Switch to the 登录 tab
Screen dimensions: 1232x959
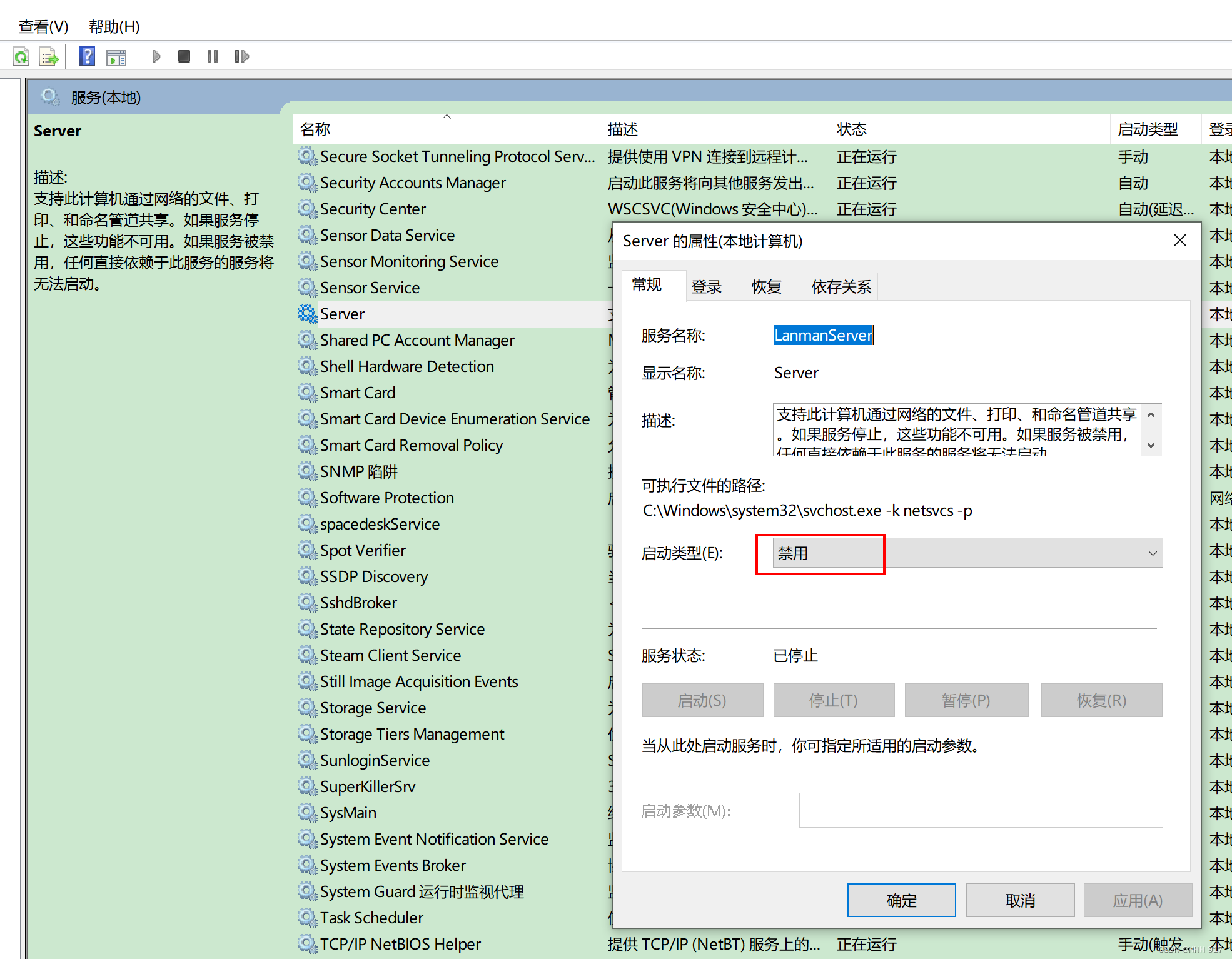(x=707, y=287)
